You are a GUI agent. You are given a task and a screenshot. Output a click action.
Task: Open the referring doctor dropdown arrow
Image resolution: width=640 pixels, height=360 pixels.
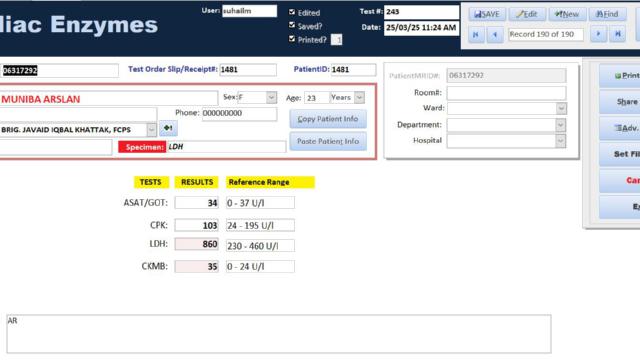(151, 130)
